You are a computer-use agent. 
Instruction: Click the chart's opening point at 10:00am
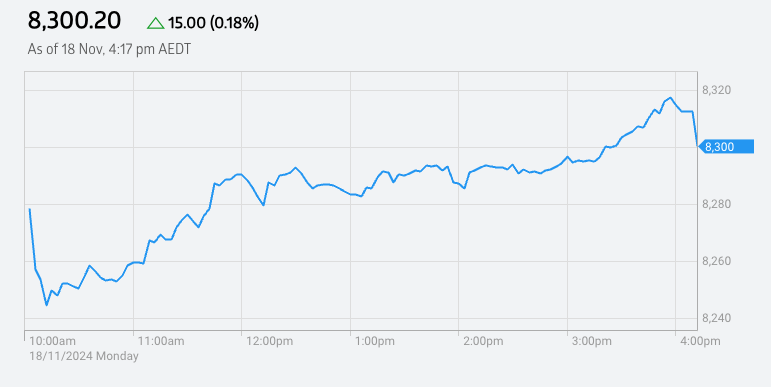click(x=30, y=209)
